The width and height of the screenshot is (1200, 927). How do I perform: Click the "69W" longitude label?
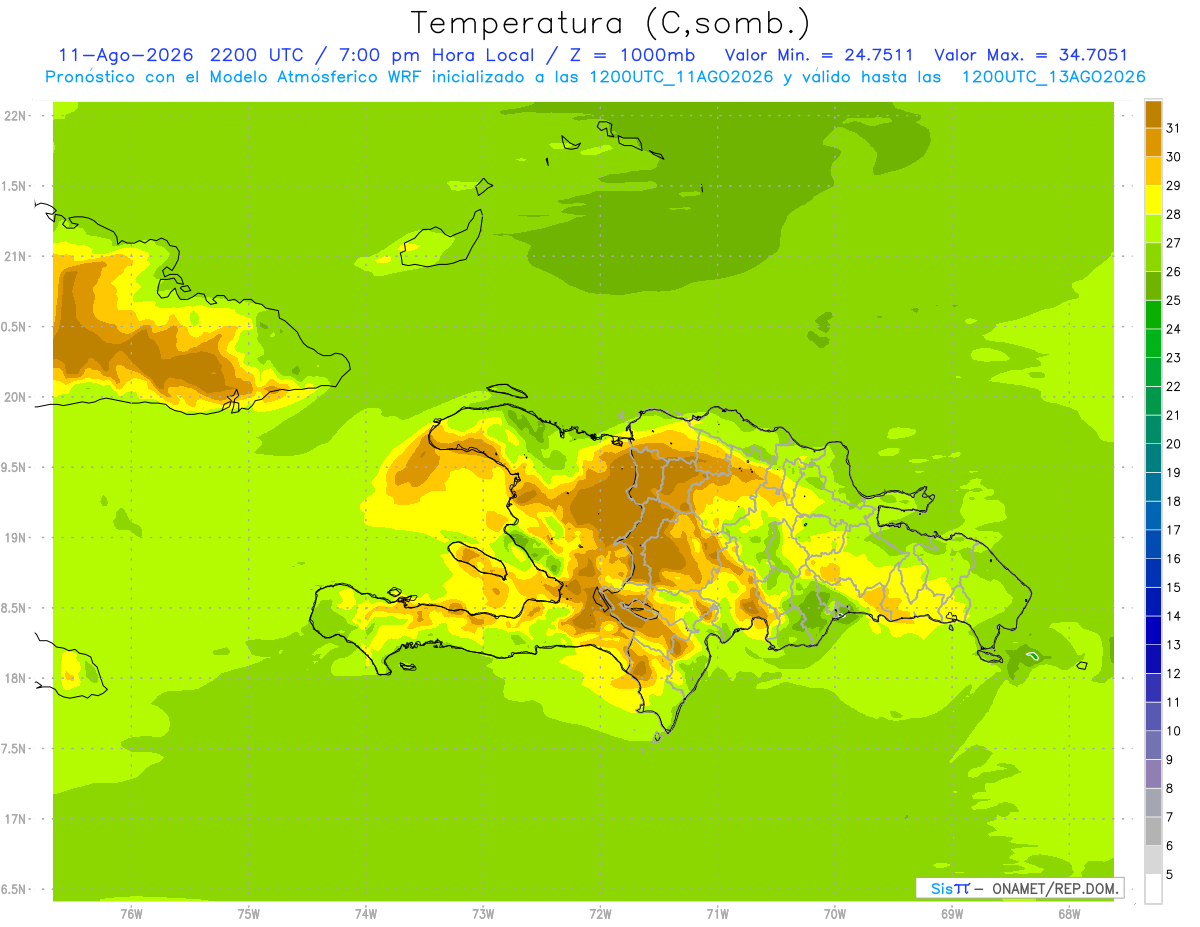coord(952,914)
